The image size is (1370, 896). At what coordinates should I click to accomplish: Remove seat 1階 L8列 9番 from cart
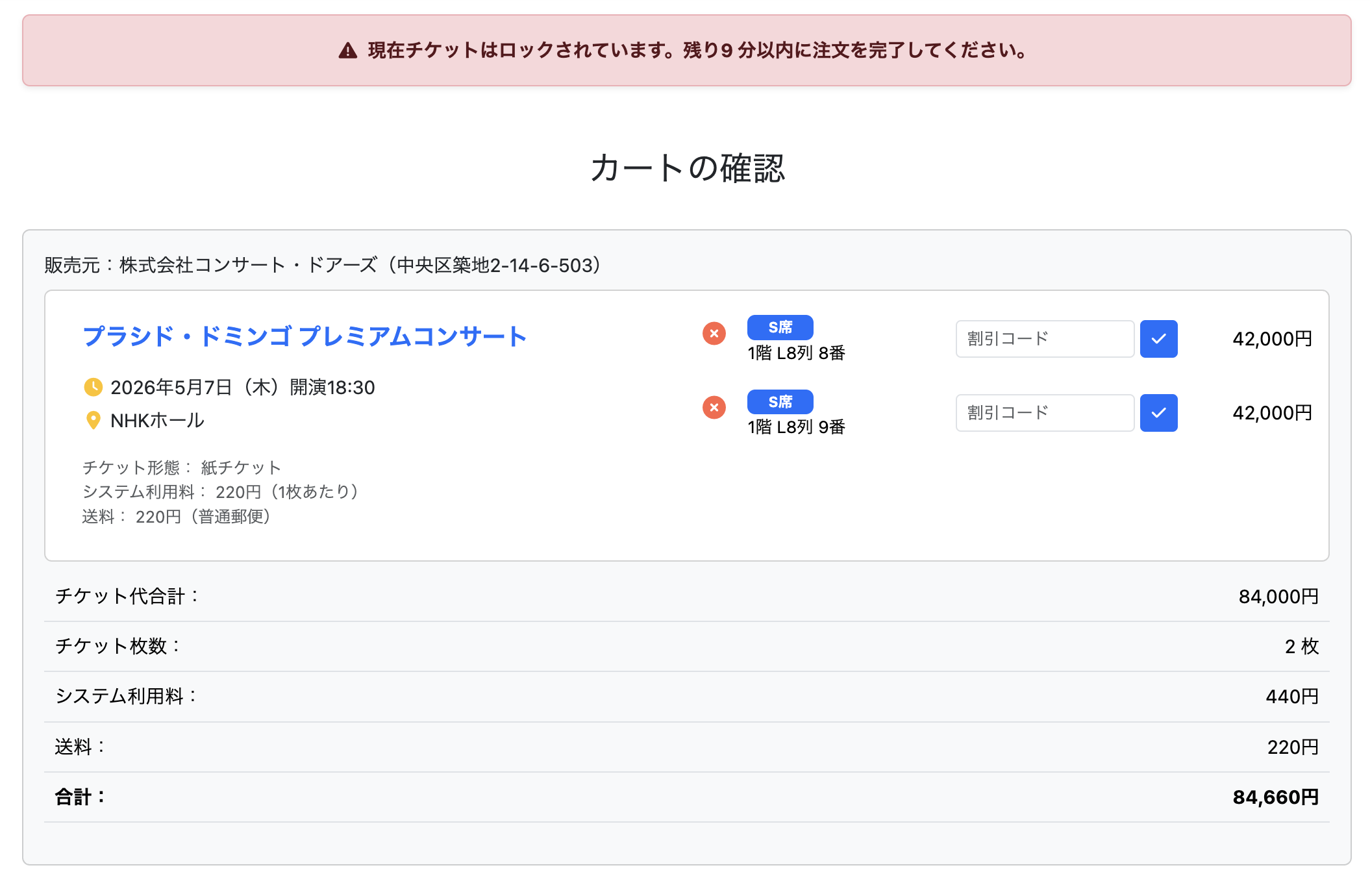[714, 407]
